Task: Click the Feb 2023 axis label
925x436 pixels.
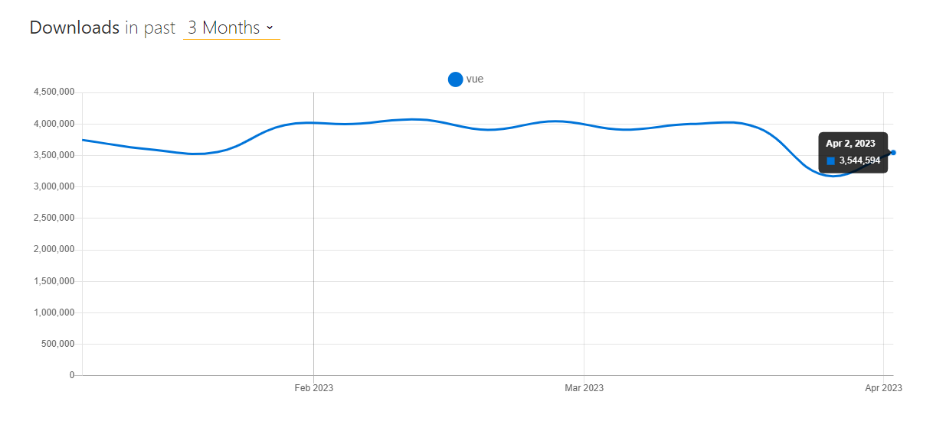Action: point(313,388)
